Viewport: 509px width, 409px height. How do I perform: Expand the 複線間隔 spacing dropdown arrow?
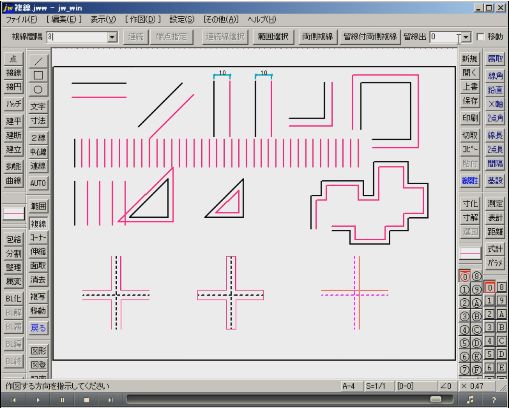[112, 37]
